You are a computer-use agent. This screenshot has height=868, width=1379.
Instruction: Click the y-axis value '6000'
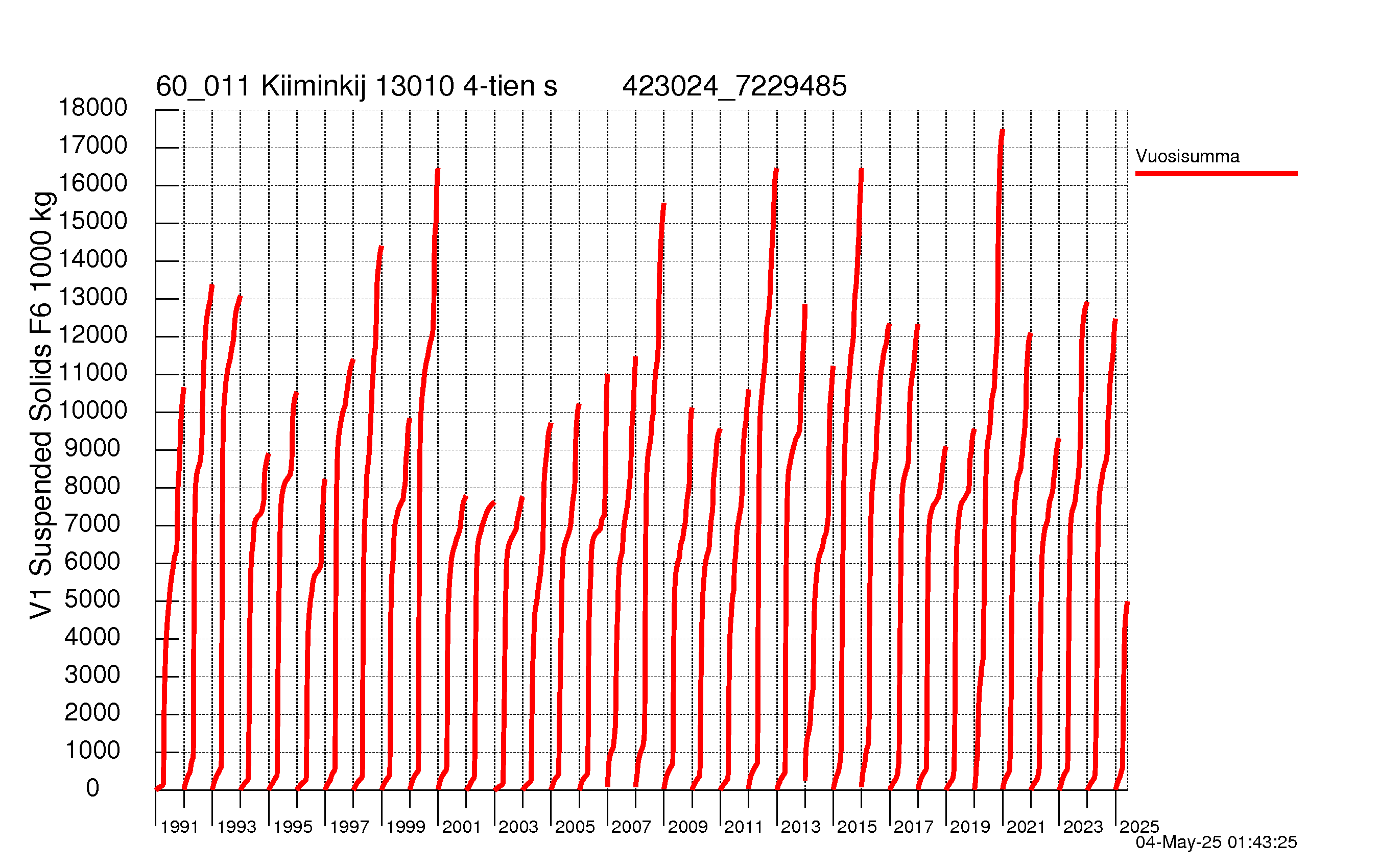coord(92,562)
